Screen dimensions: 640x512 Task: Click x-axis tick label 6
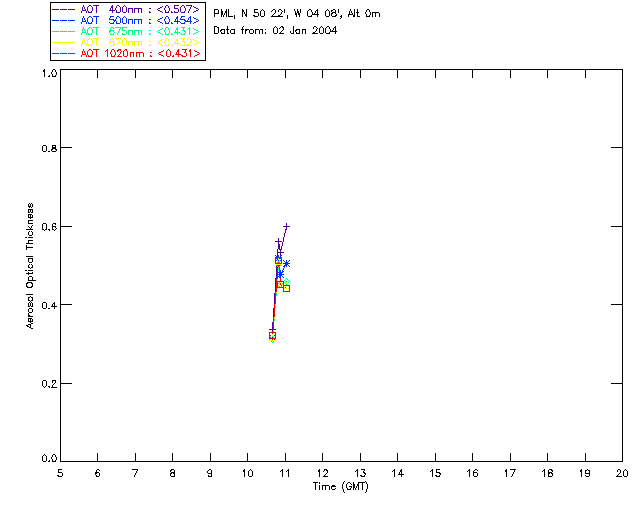pyautogui.click(x=98, y=473)
